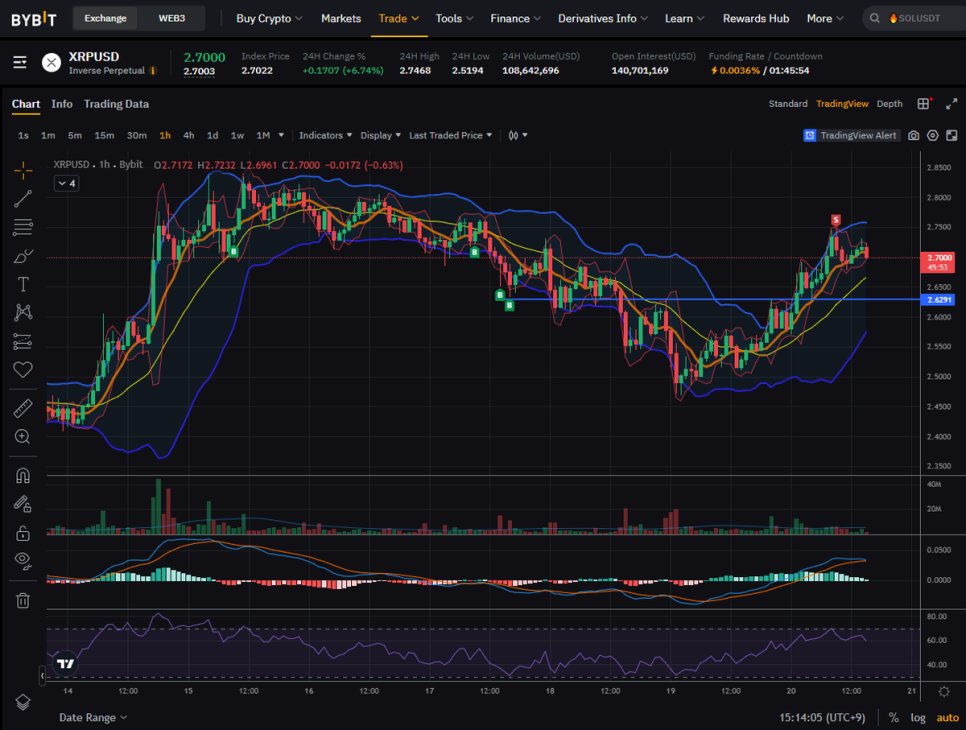This screenshot has height=730, width=966.
Task: Select the crosshair cursor tool
Action: click(x=23, y=171)
